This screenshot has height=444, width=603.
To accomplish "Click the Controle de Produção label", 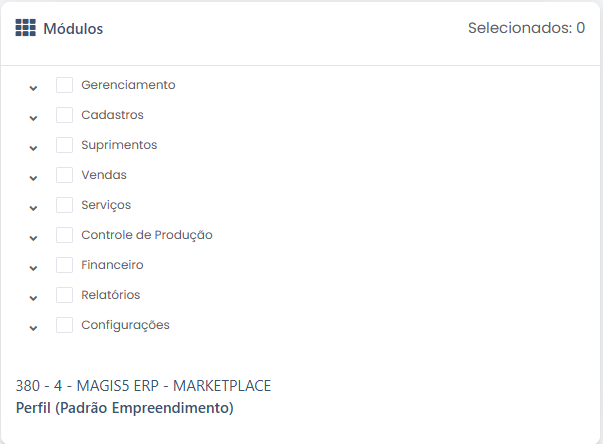I will [x=147, y=235].
